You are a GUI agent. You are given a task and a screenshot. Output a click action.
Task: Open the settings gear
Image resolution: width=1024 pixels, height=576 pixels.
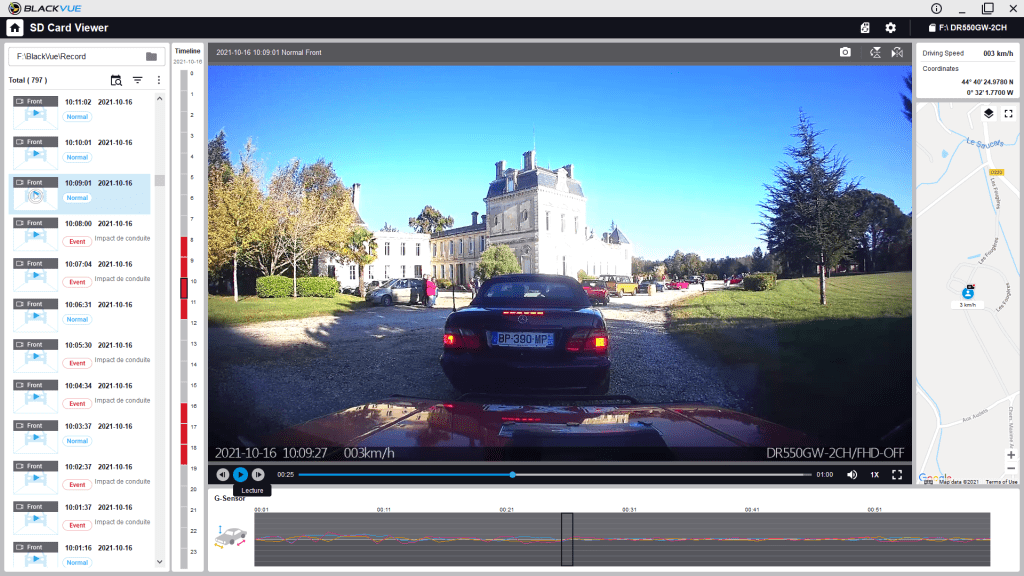tap(890, 28)
